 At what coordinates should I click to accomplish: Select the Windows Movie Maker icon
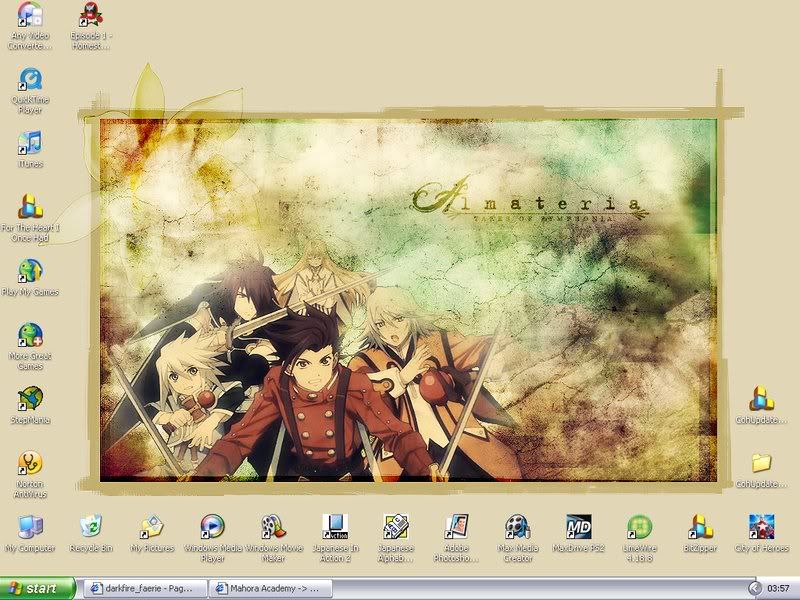[273, 527]
